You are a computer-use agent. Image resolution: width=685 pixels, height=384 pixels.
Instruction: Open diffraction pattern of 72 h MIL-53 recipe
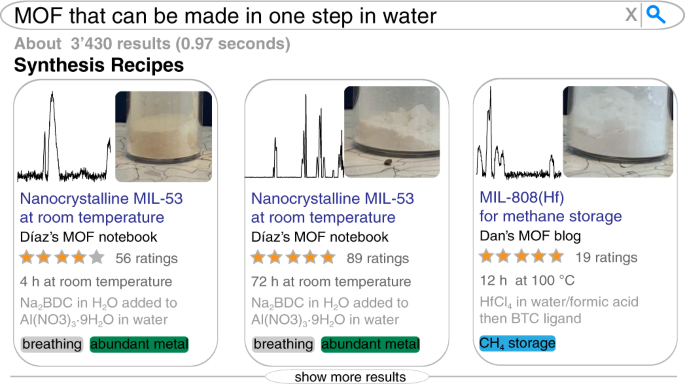coord(294,136)
